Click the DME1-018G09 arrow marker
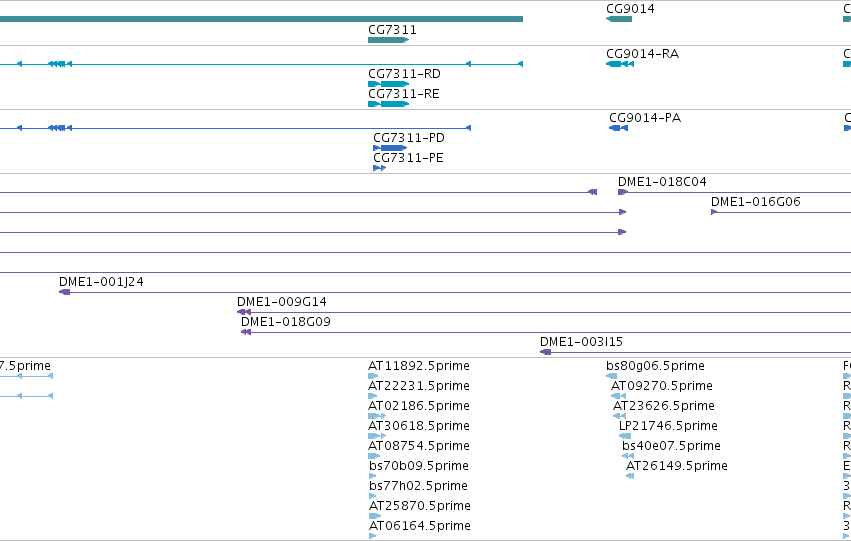The width and height of the screenshot is (851, 541). [x=246, y=332]
